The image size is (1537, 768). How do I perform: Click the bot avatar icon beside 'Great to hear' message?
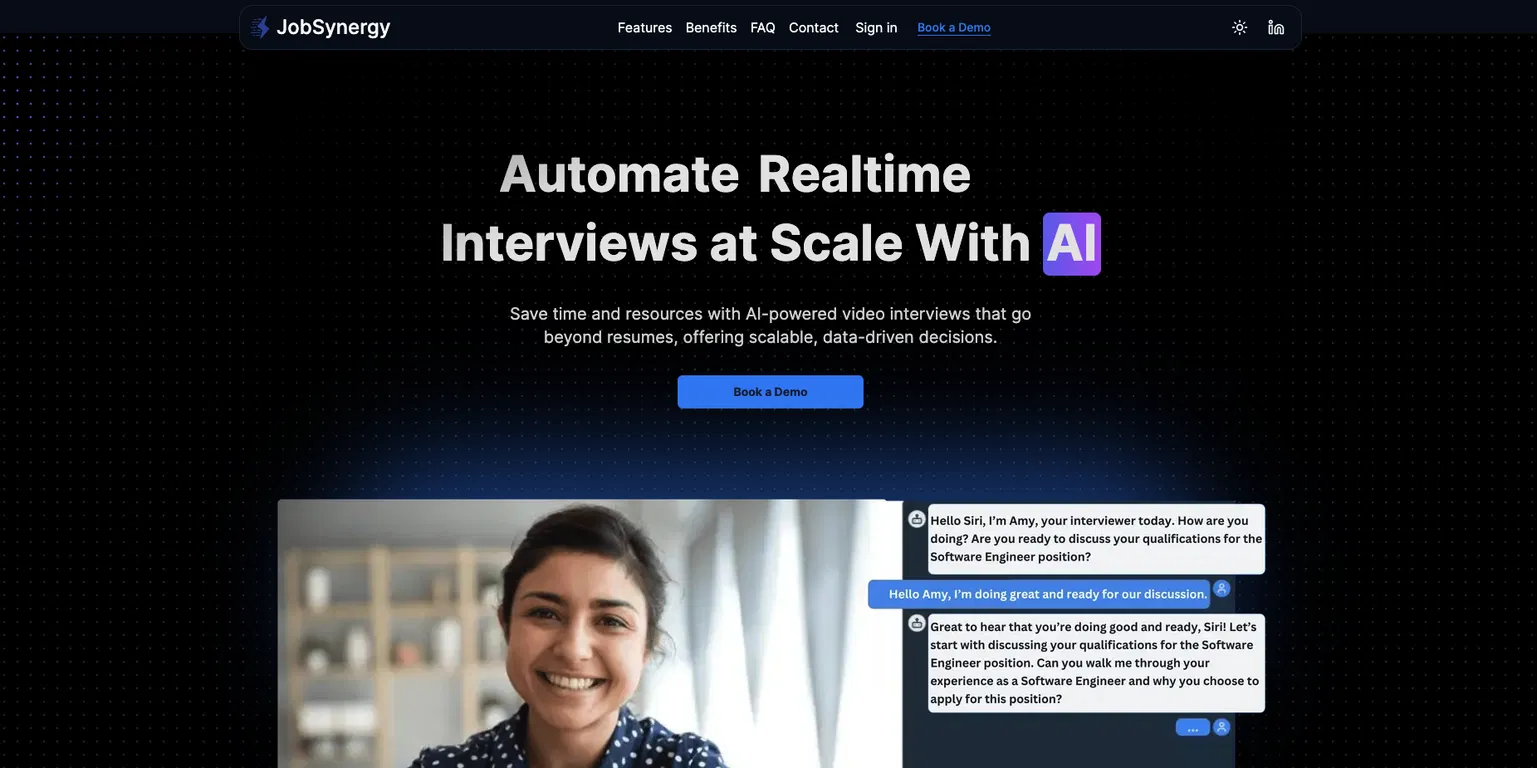917,623
